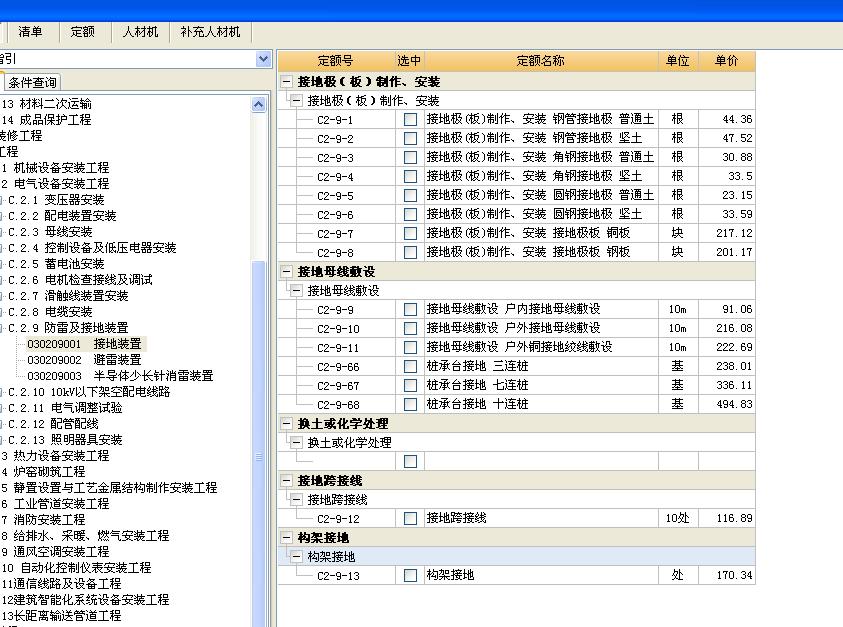The image size is (843, 627).
Task: Check the box for C2-9-7
Action: 410,233
